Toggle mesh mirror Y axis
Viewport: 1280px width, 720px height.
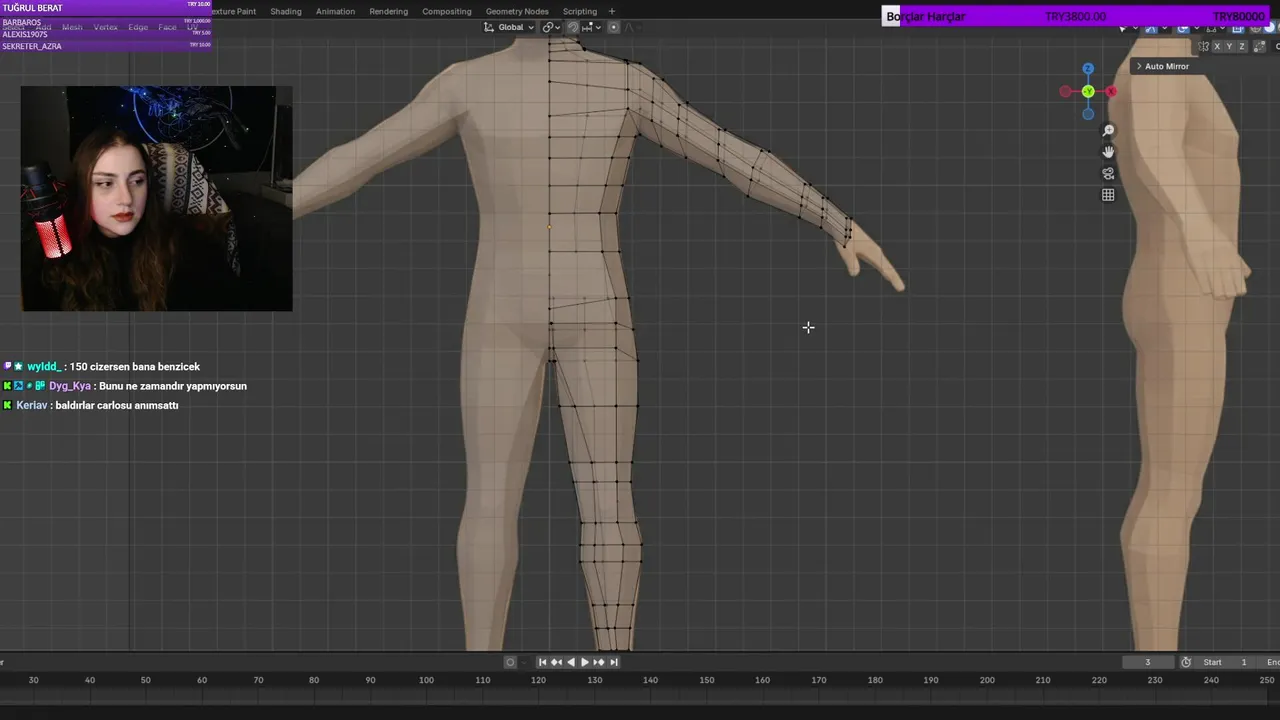pyautogui.click(x=1229, y=46)
